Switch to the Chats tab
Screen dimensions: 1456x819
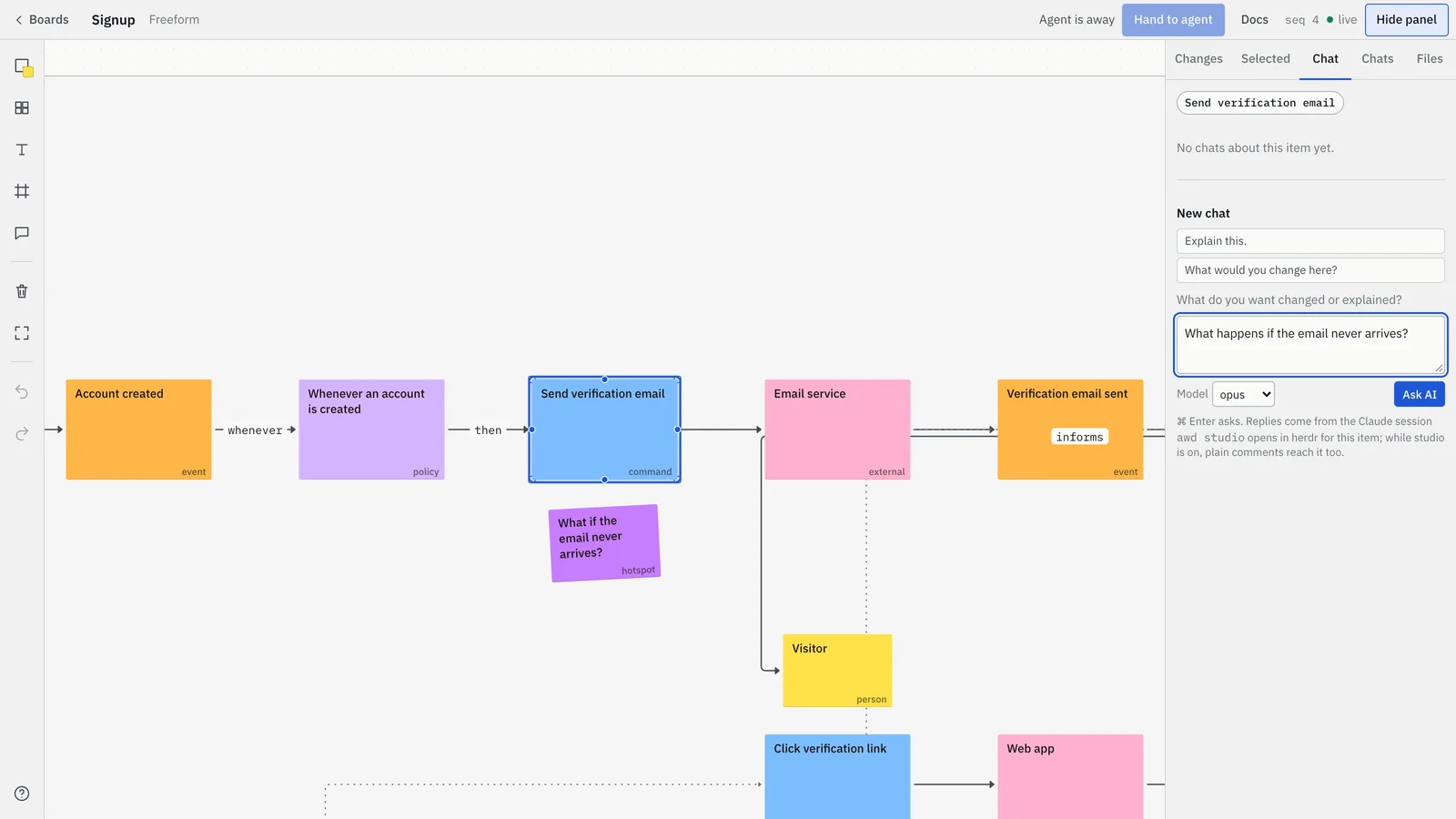[1377, 58]
